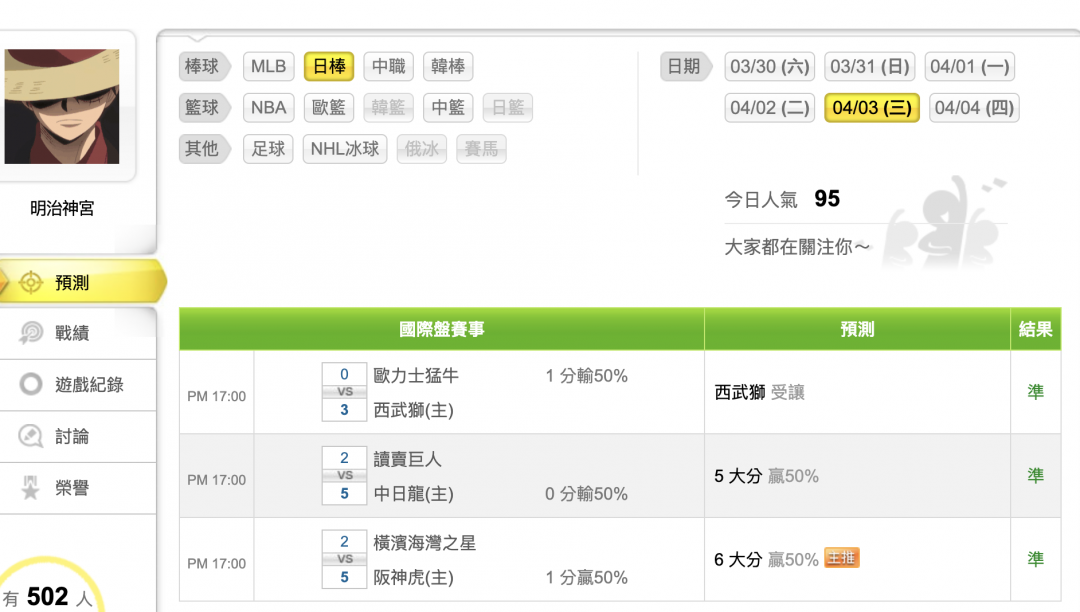Click the 日期 label
Viewport: 1080px width, 612px height.
(x=684, y=66)
